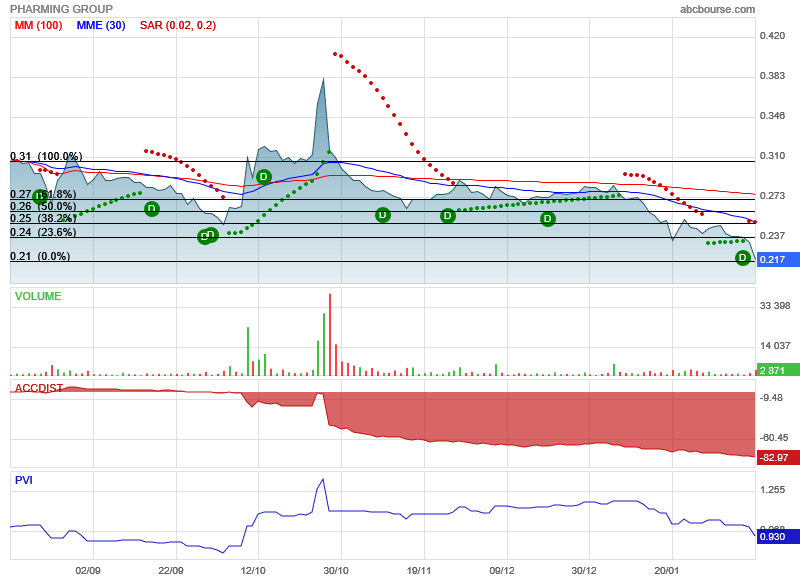Screen dimensions: 800x580
Task: Click the red MM (100) legend label
Action: [x=38, y=25]
